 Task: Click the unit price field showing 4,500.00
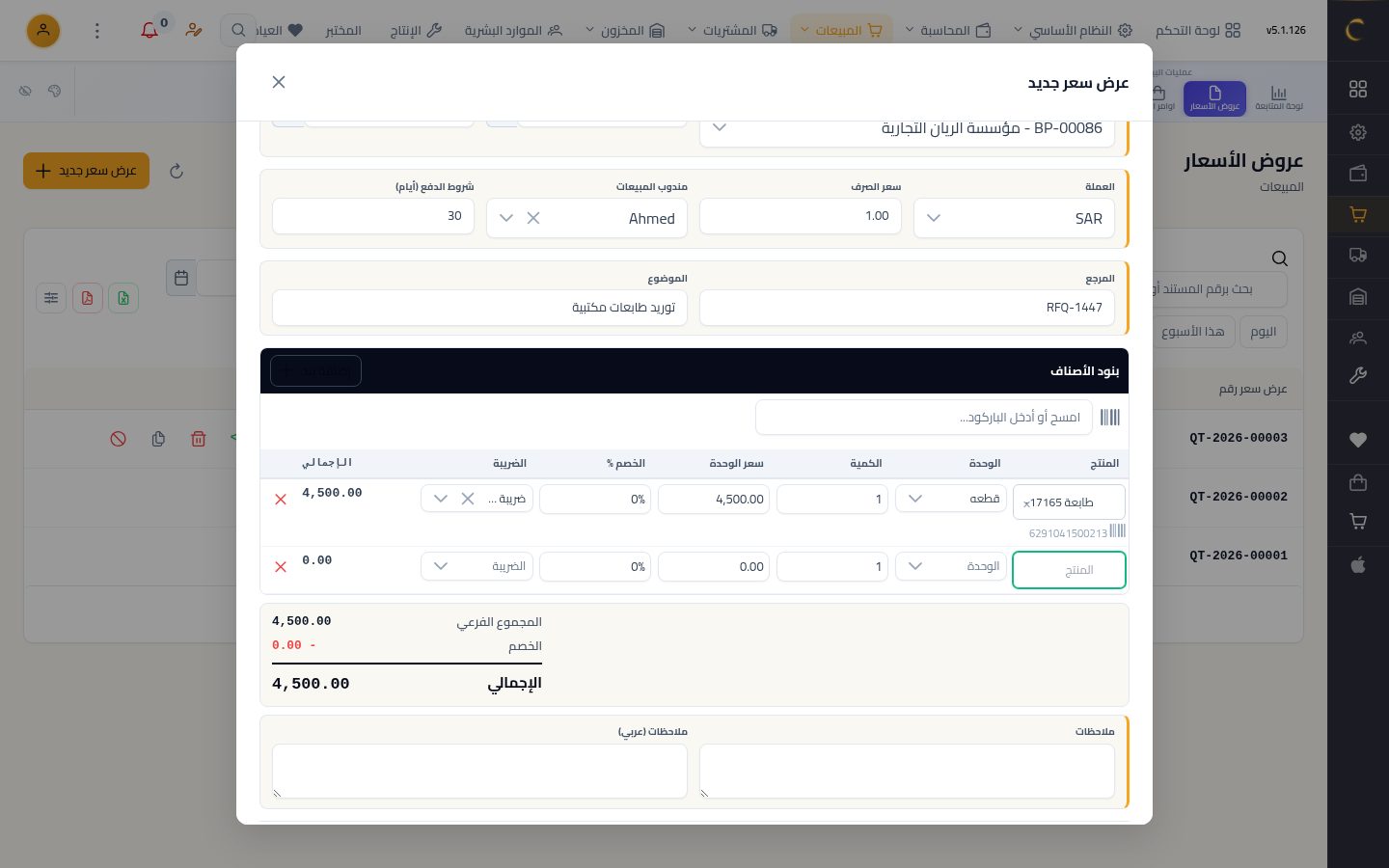click(x=714, y=499)
